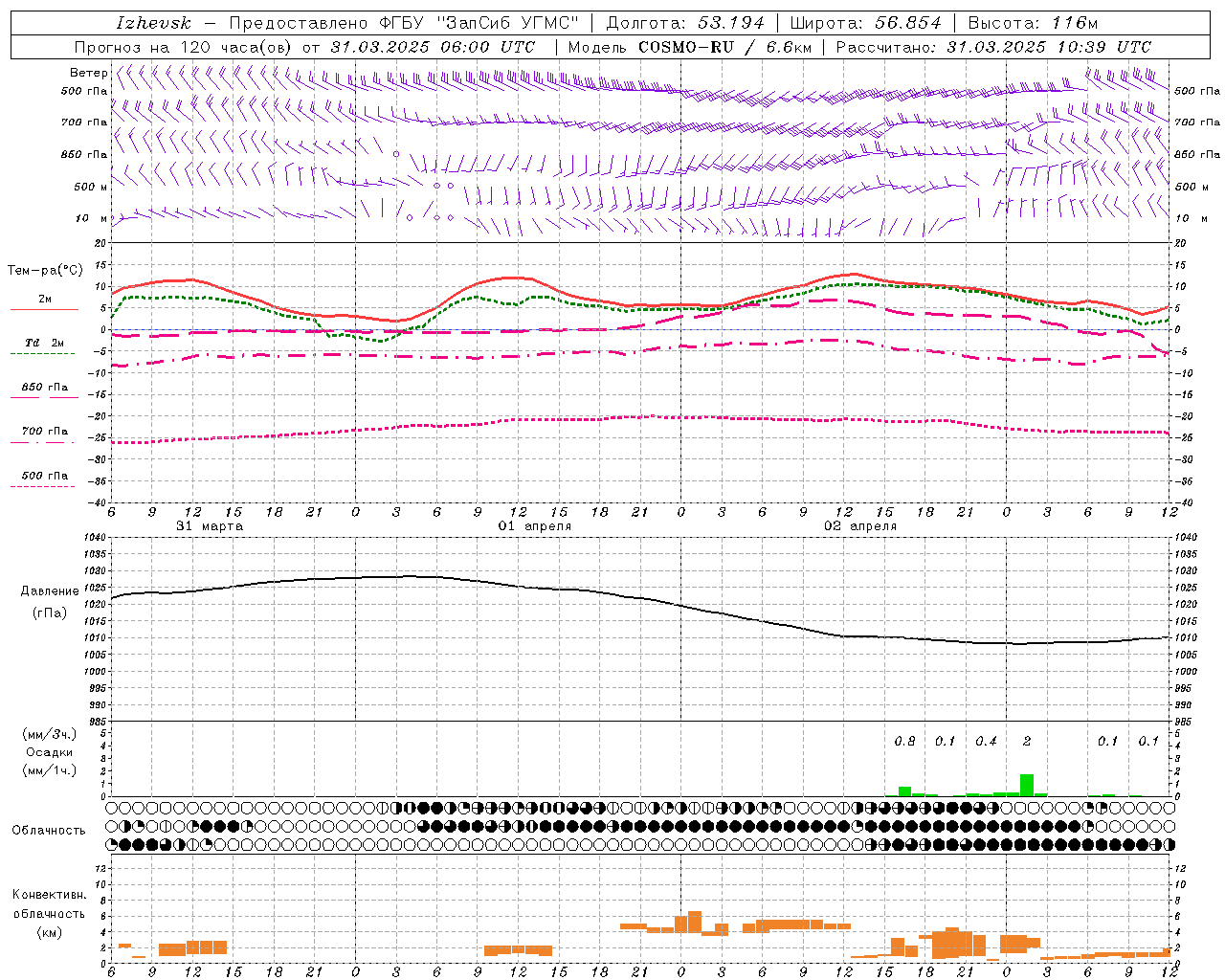This screenshot has height=980, width=1225.
Task: Click the dotted line sample under 500 гПа legend
Action: (x=42, y=487)
